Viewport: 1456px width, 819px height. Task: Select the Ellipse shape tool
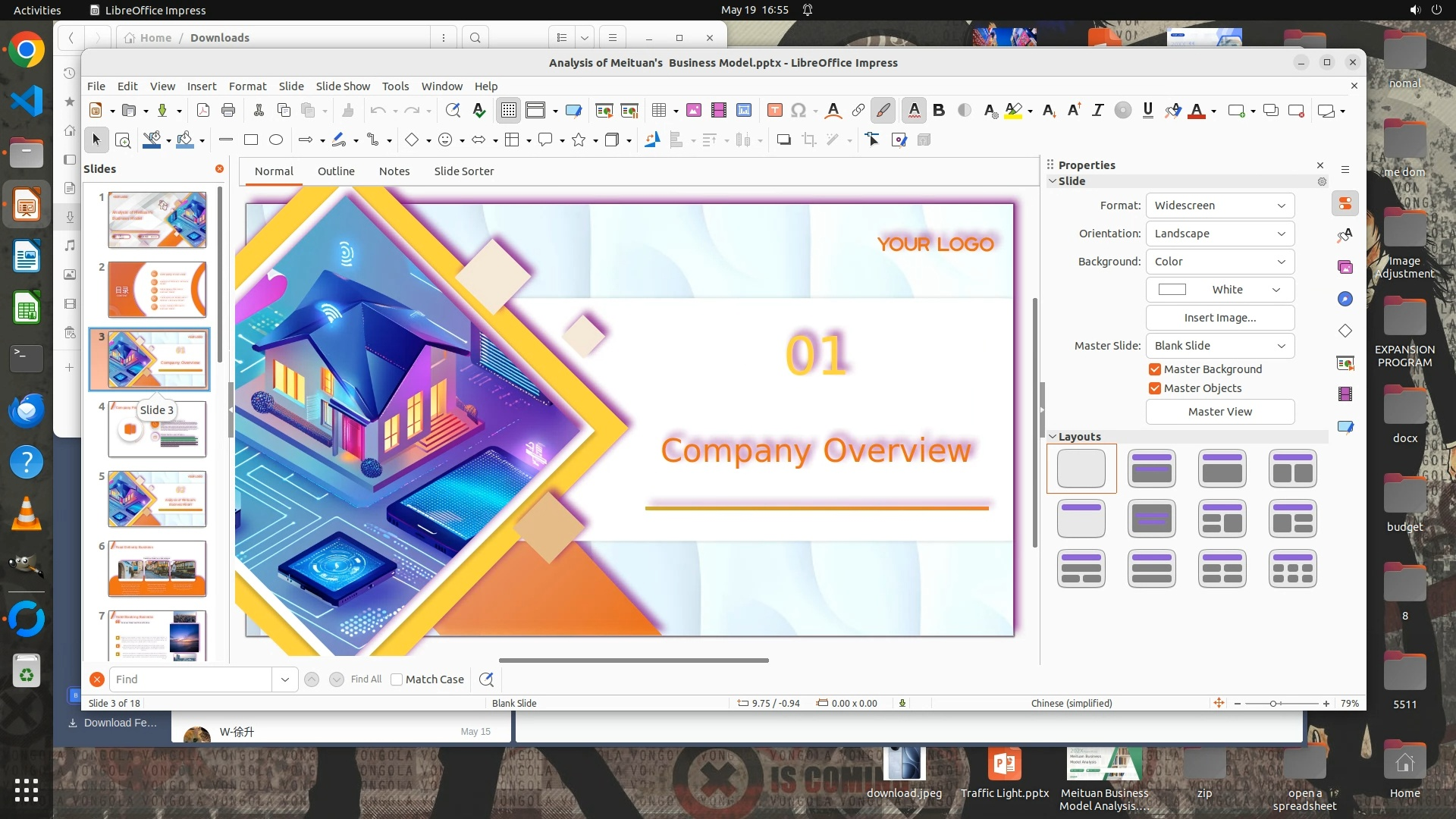pos(276,140)
